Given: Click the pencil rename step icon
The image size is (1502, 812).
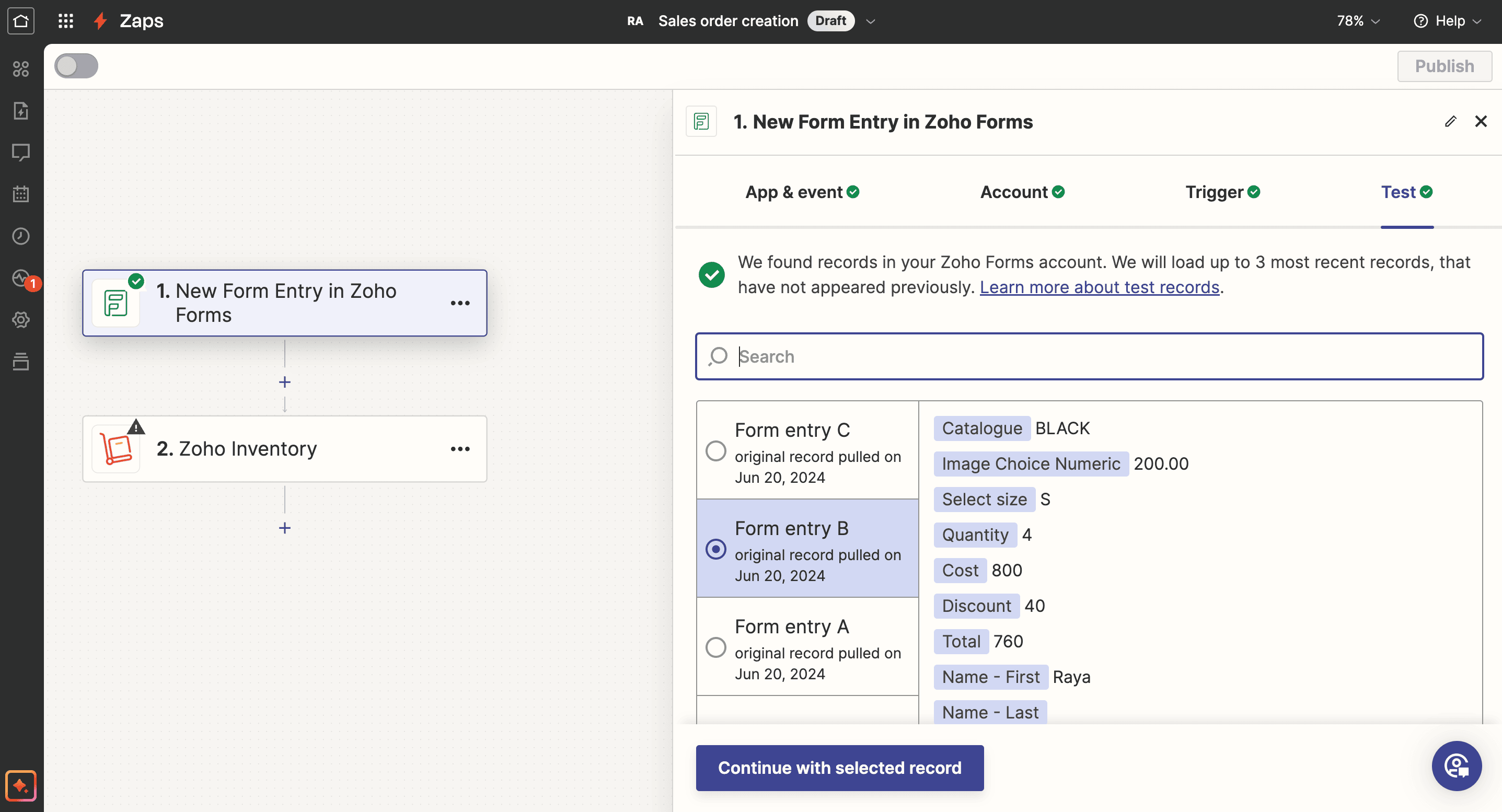Looking at the screenshot, I should click(1450, 121).
